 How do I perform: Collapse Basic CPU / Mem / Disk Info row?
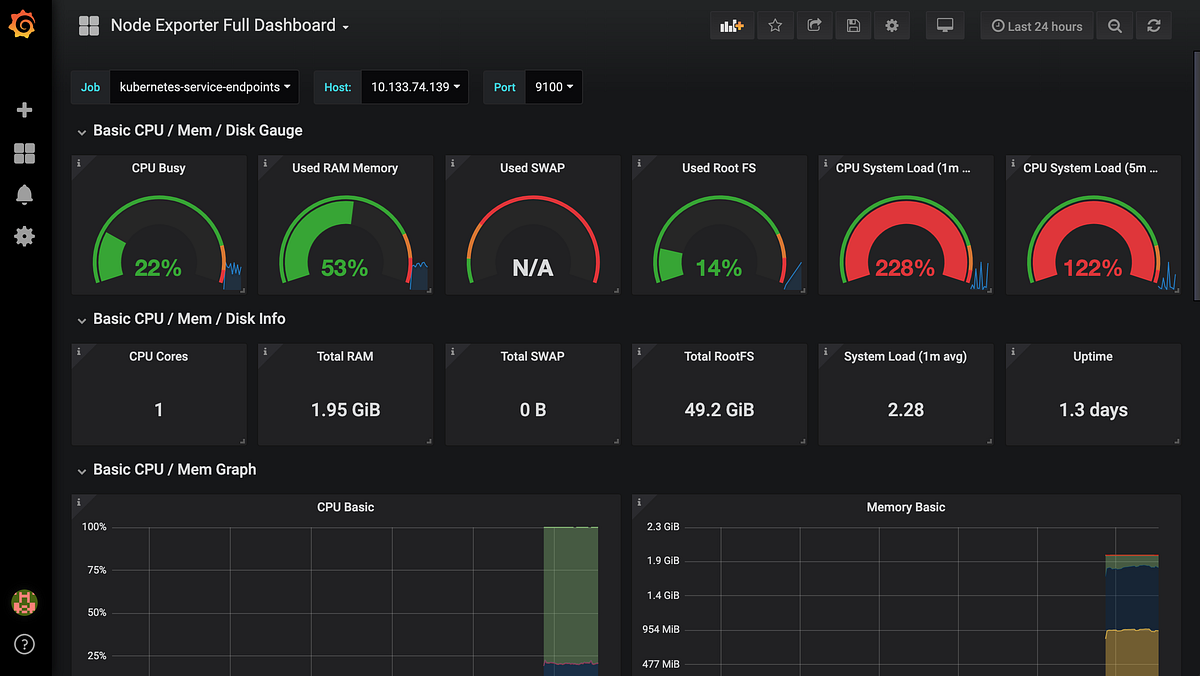point(182,319)
